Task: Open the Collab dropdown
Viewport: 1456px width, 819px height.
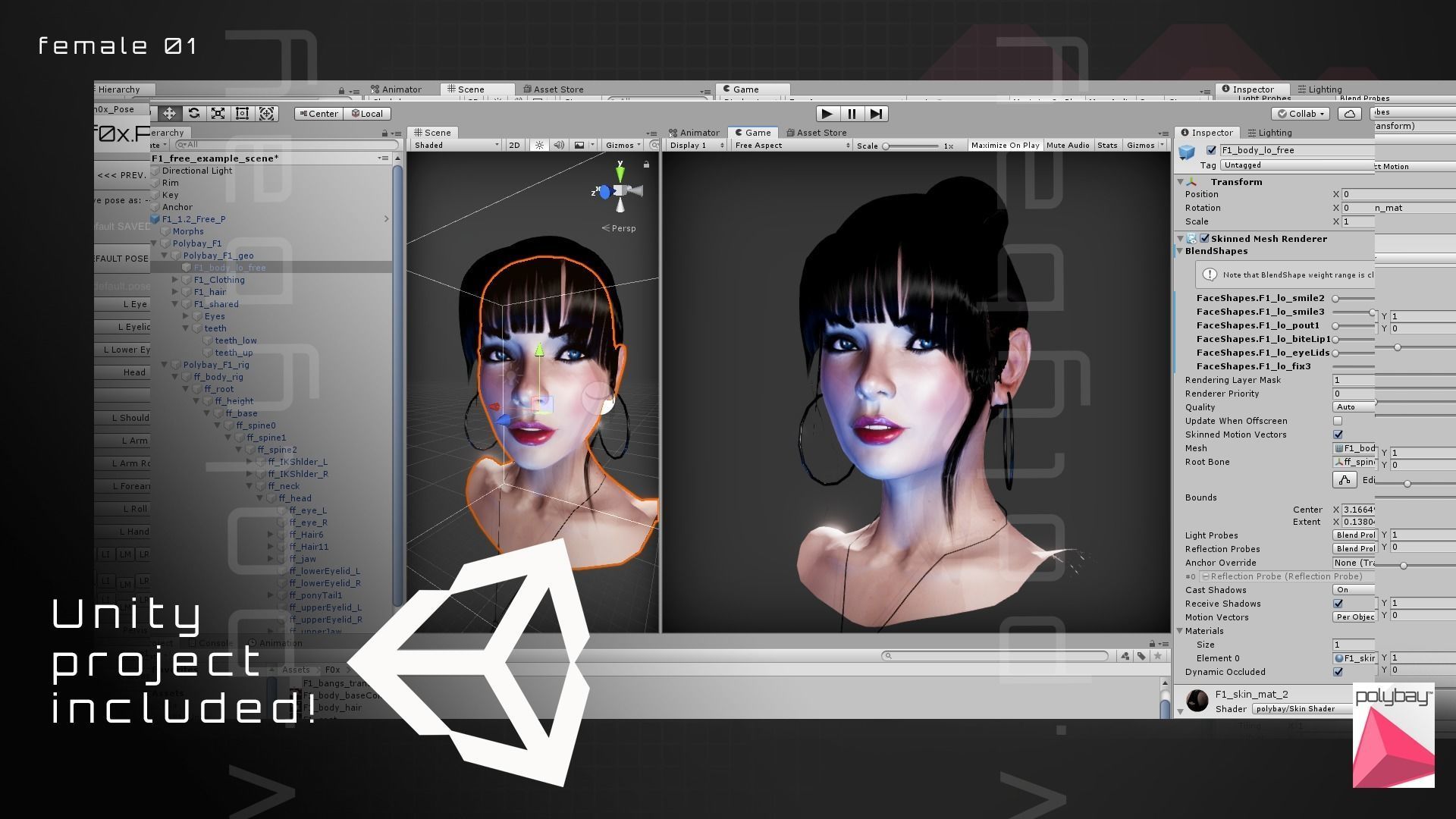Action: coord(1301,114)
